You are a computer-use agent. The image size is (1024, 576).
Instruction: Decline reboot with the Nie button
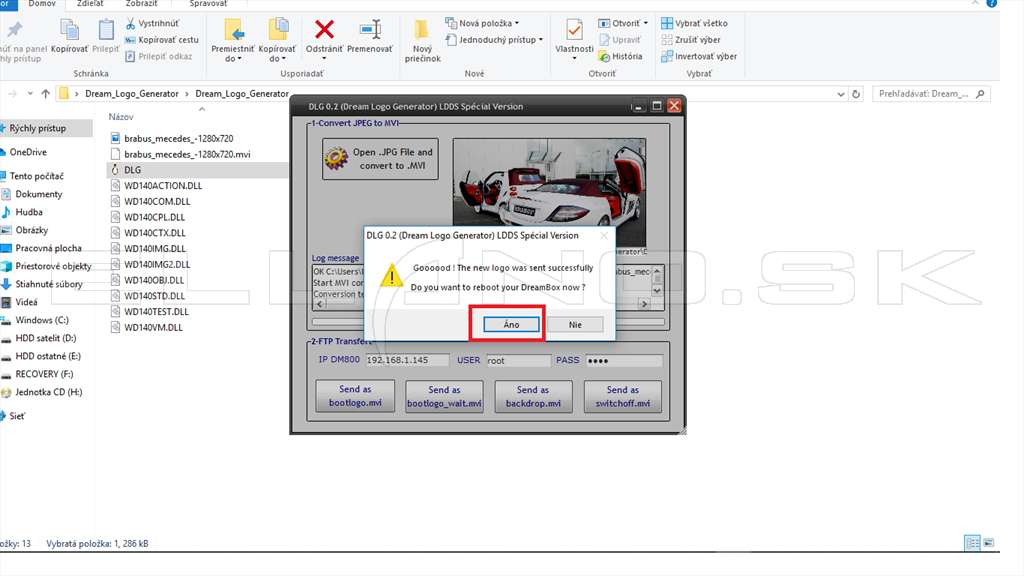click(575, 325)
